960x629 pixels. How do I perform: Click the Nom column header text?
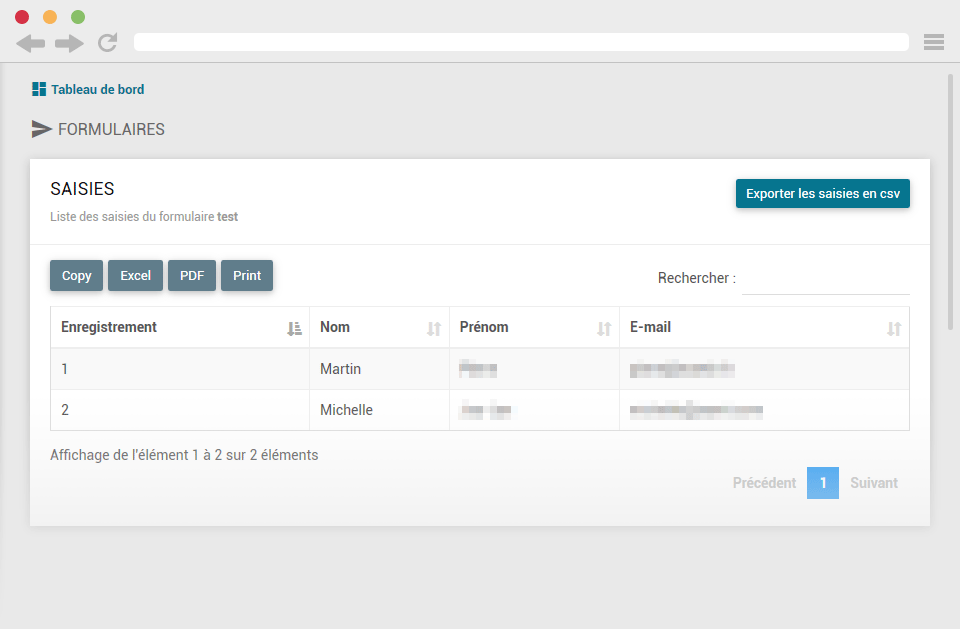point(335,327)
